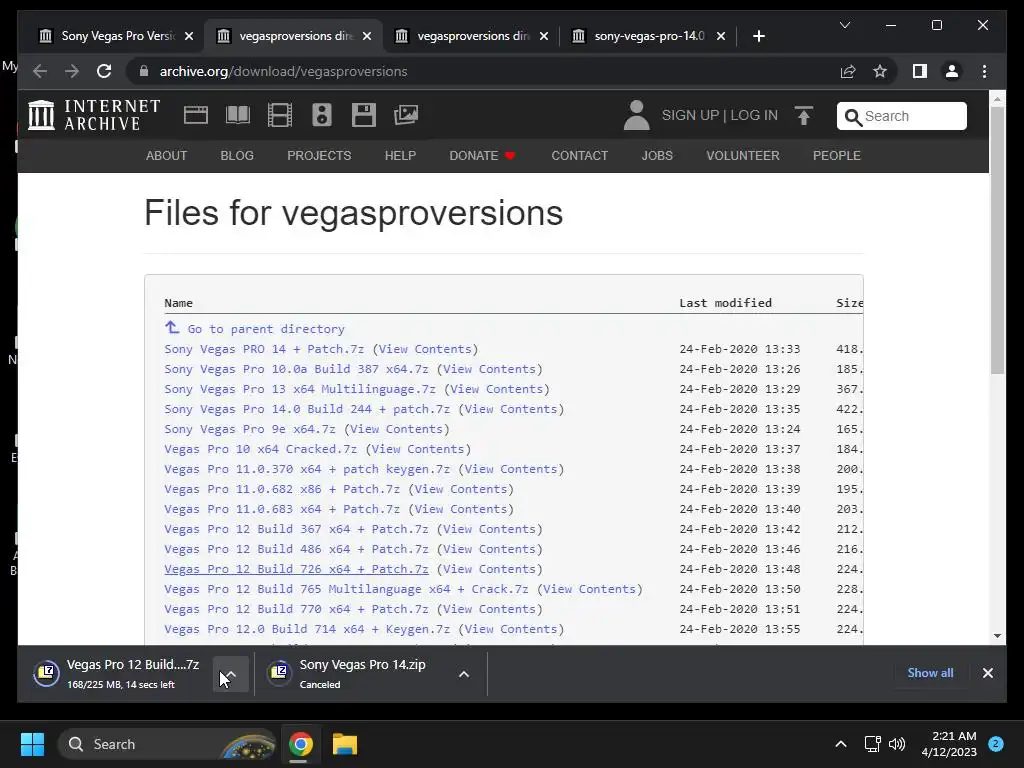Open the PEOPLE menu item

837,155
